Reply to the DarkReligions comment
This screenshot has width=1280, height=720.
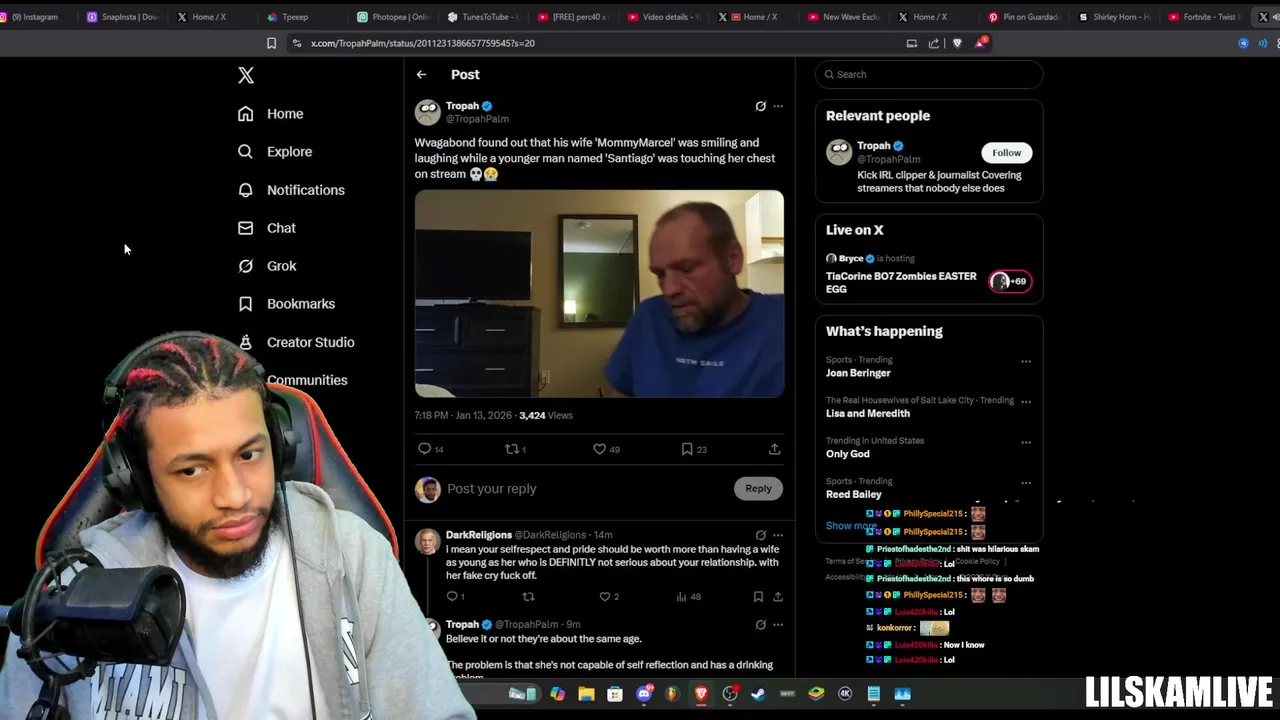[451, 597]
